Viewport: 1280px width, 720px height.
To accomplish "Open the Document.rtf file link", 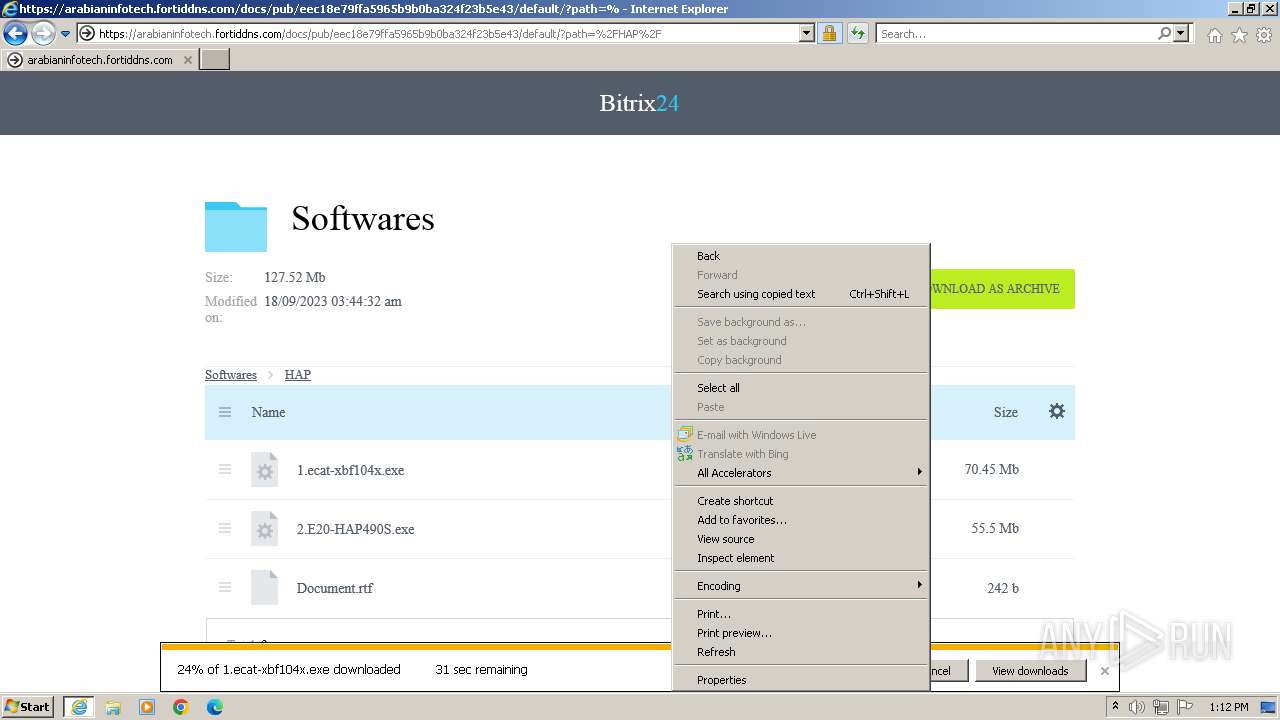I will [x=334, y=588].
